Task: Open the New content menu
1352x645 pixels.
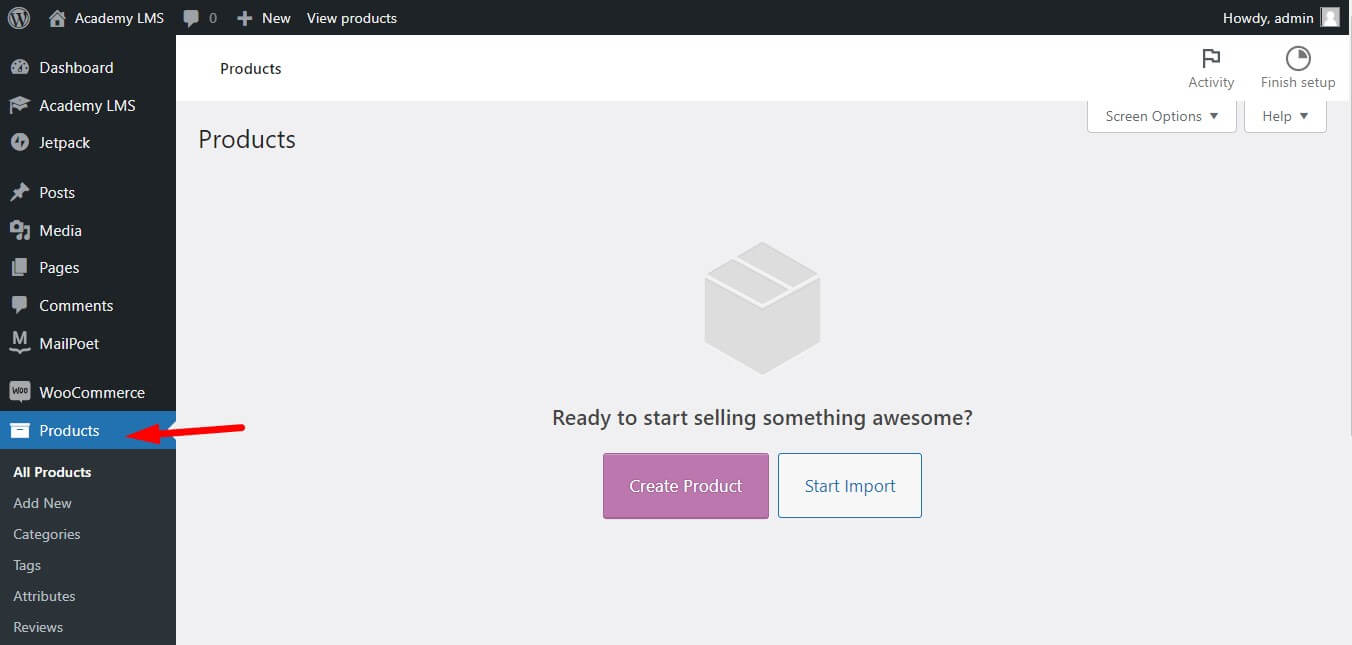Action: 264,18
